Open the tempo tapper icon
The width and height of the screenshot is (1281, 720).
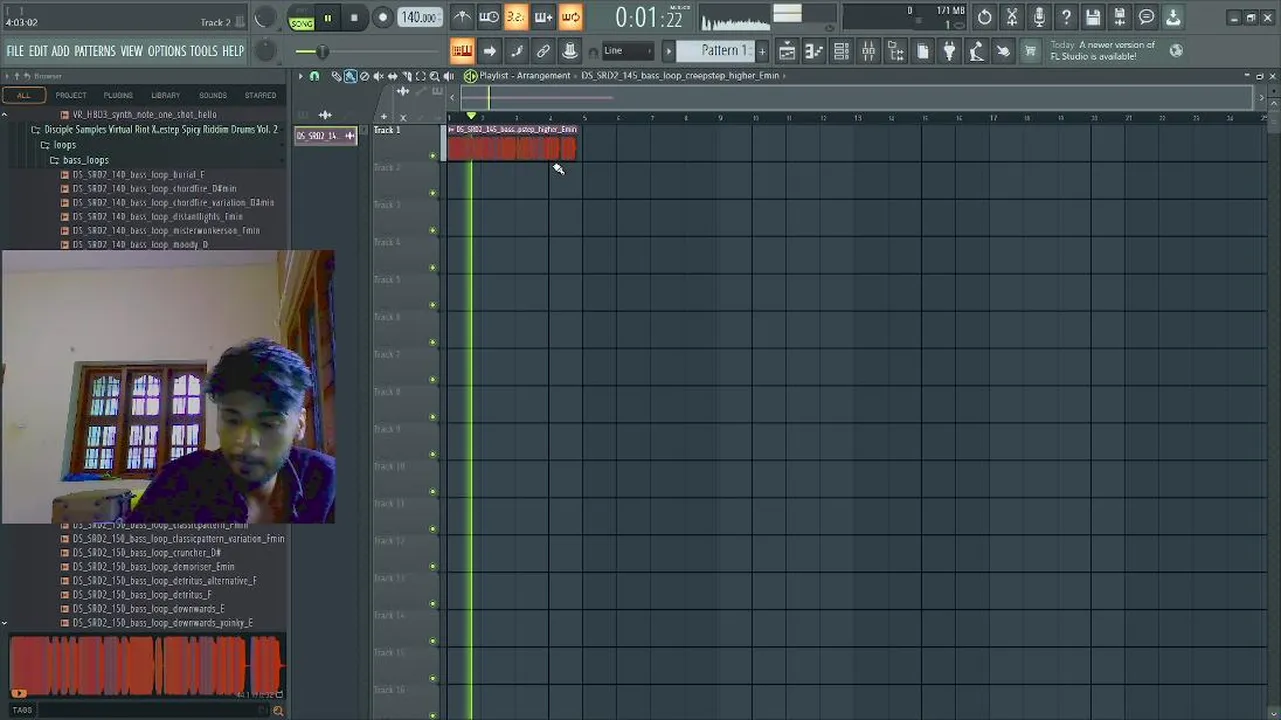(976, 51)
